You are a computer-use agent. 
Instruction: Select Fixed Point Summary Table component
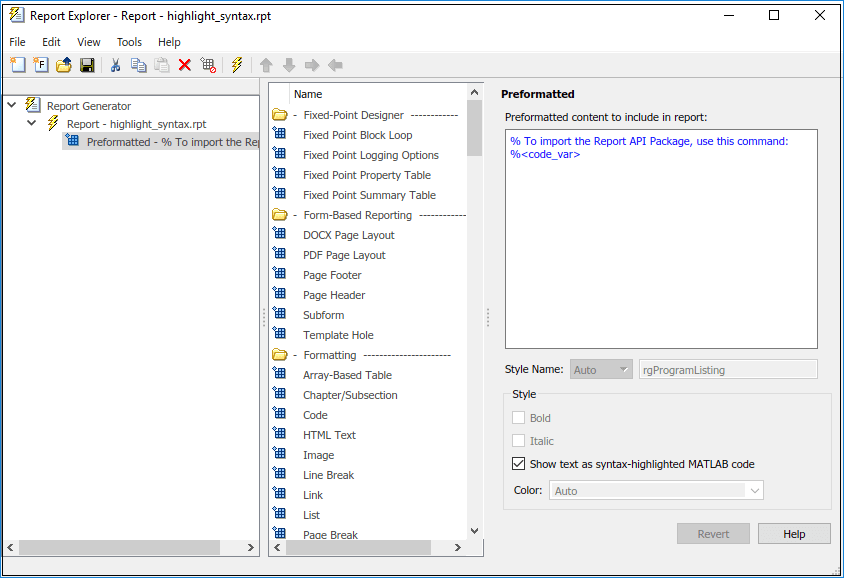point(369,195)
